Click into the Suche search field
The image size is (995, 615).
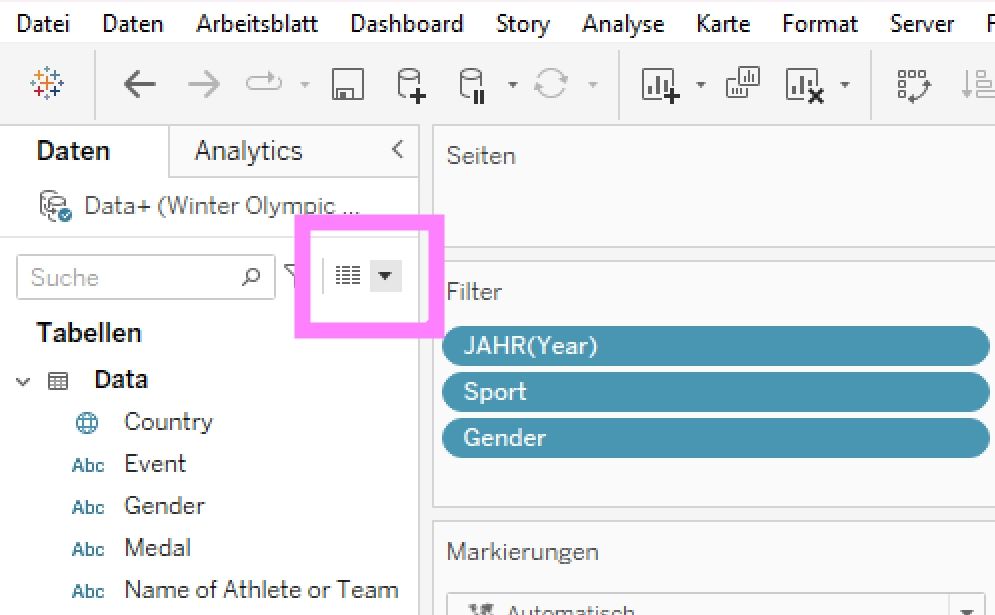(x=130, y=277)
